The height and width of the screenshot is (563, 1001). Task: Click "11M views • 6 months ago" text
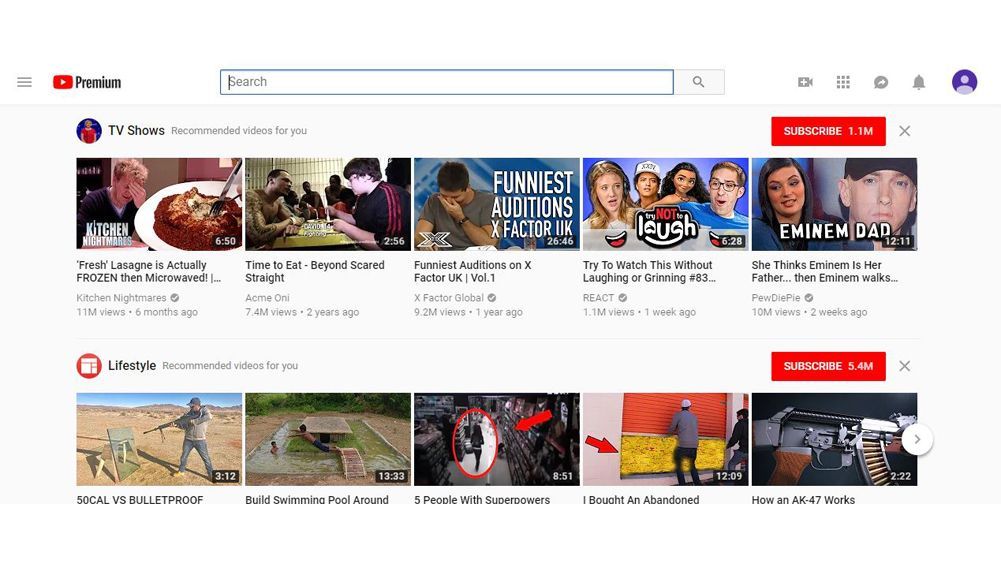(137, 312)
